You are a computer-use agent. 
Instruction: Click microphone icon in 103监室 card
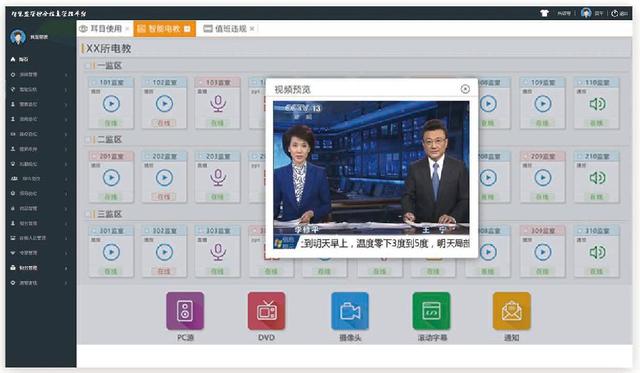click(218, 104)
